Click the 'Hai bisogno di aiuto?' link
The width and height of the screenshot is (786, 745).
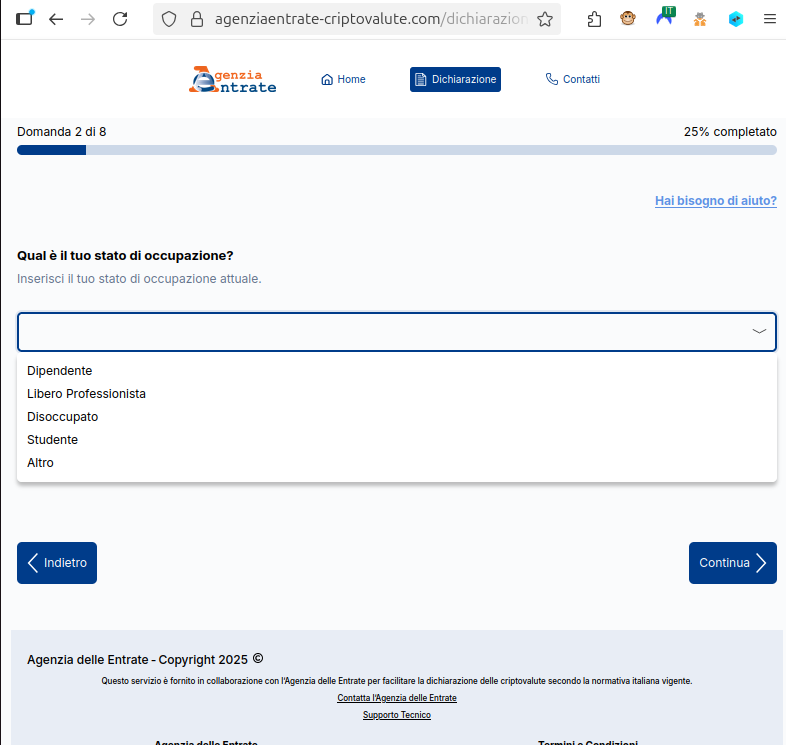click(715, 201)
